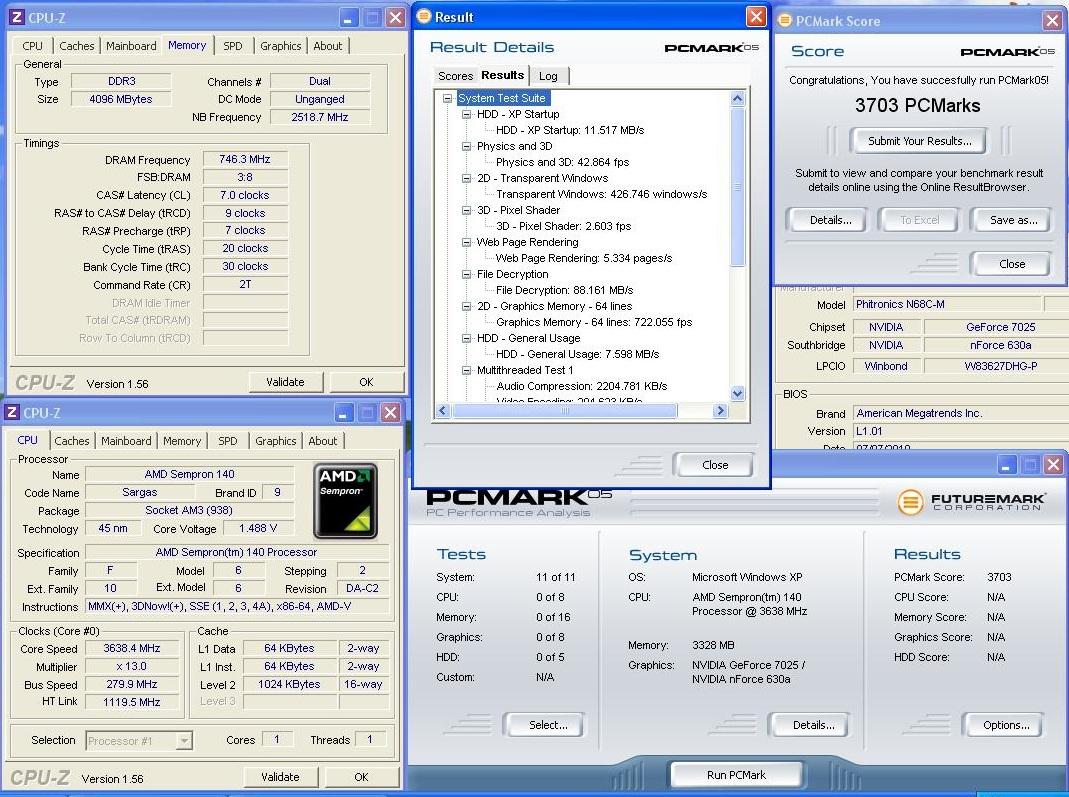The image size is (1069, 797).
Task: Collapse 2D - Graphics Memory - 64 lines node
Action: tap(466, 307)
